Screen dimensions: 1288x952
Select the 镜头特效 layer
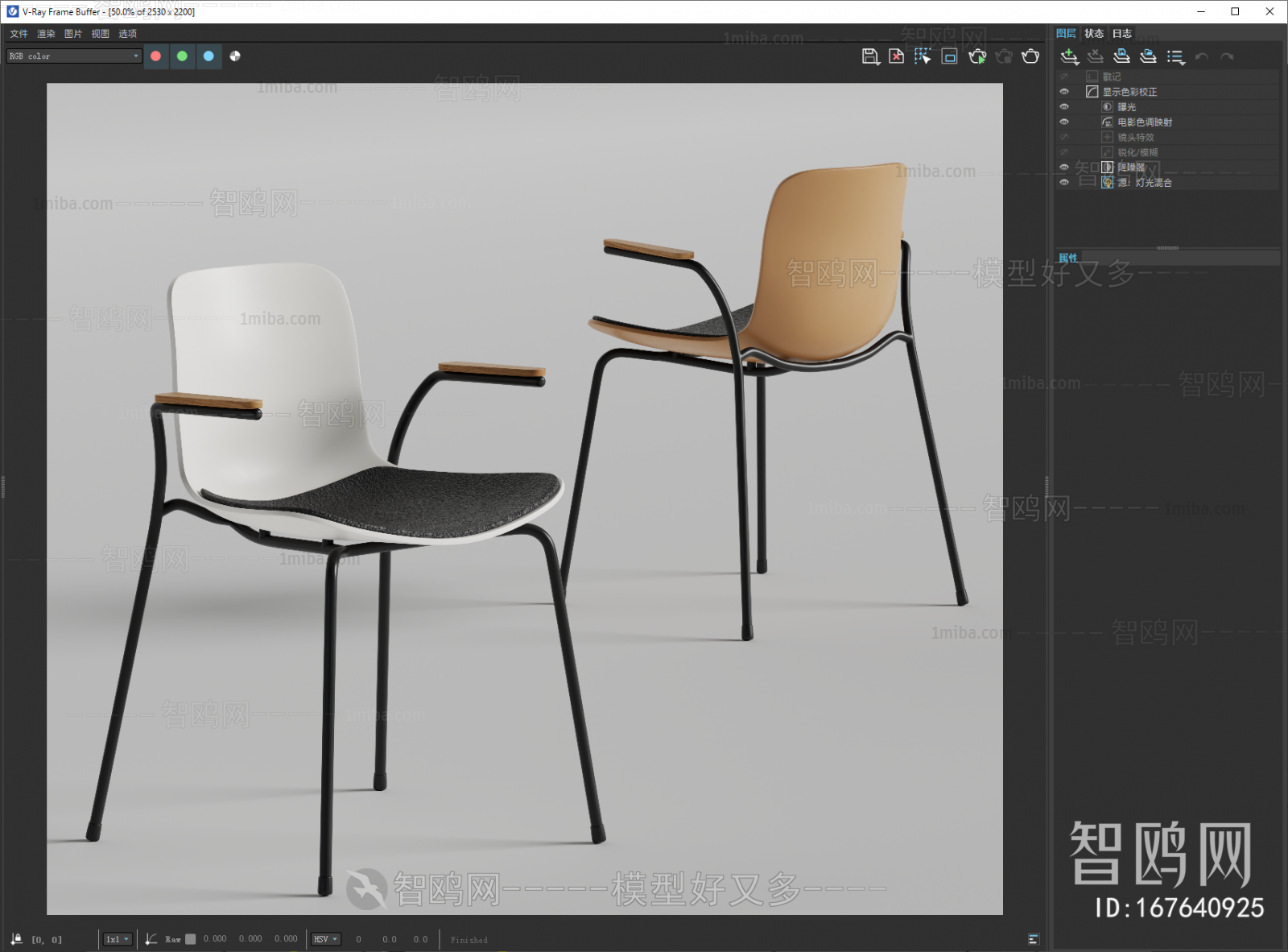click(x=1167, y=137)
